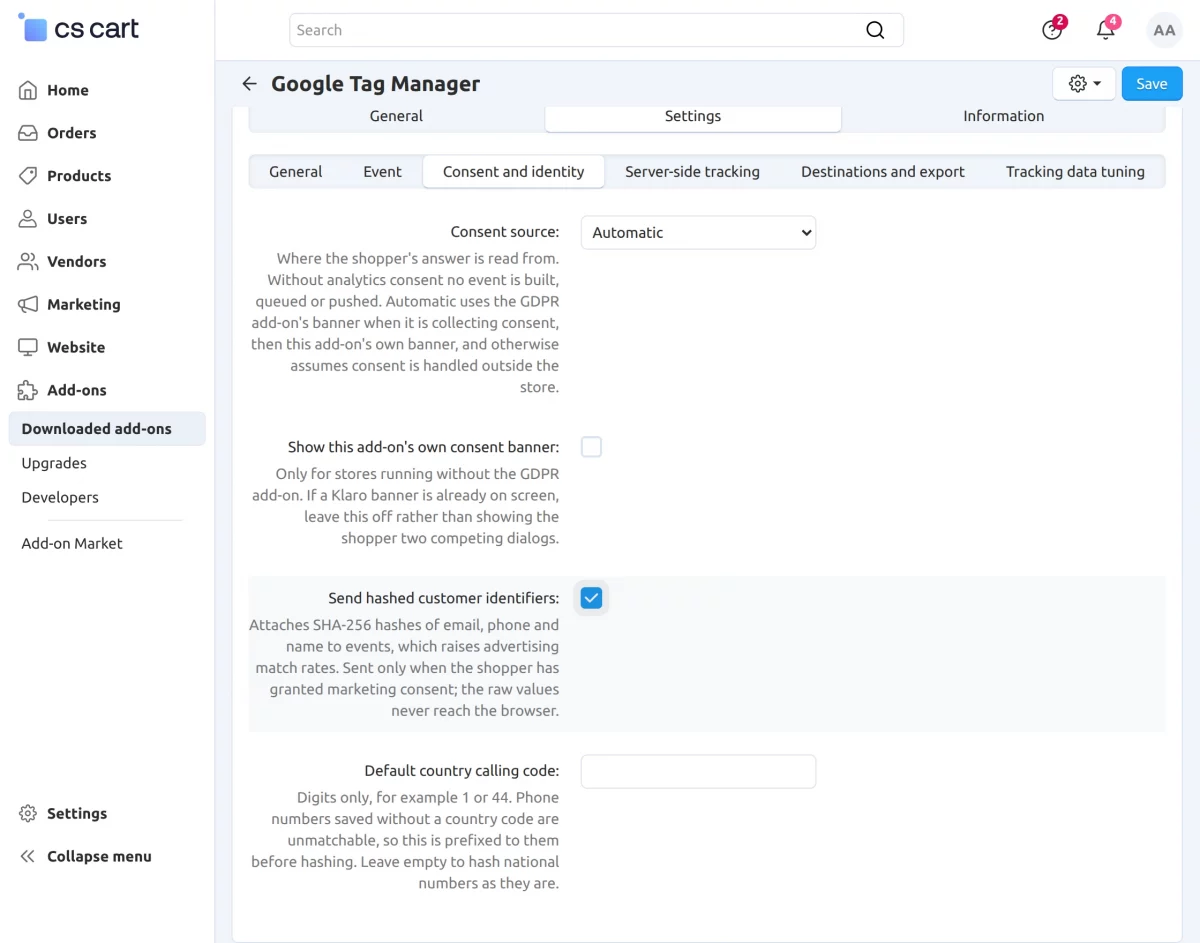Click the Default country calling code label
This screenshot has height=943, width=1200.
click(x=462, y=771)
